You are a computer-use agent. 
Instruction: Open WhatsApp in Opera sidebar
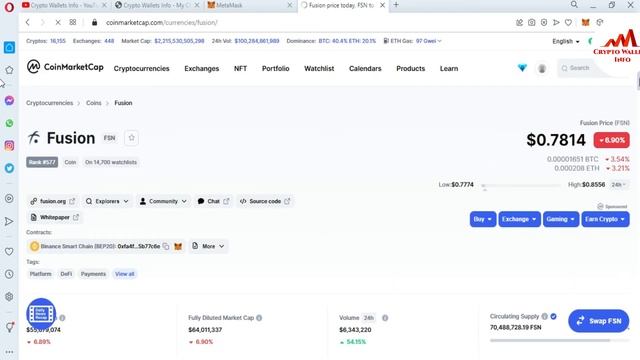point(9,123)
